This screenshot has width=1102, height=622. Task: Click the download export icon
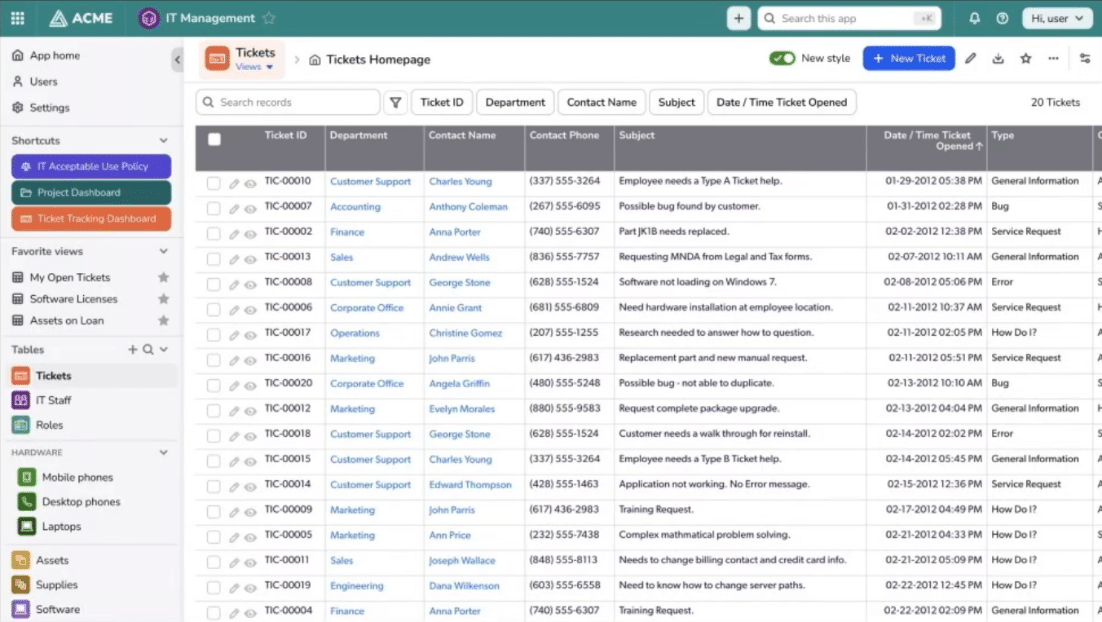998,59
